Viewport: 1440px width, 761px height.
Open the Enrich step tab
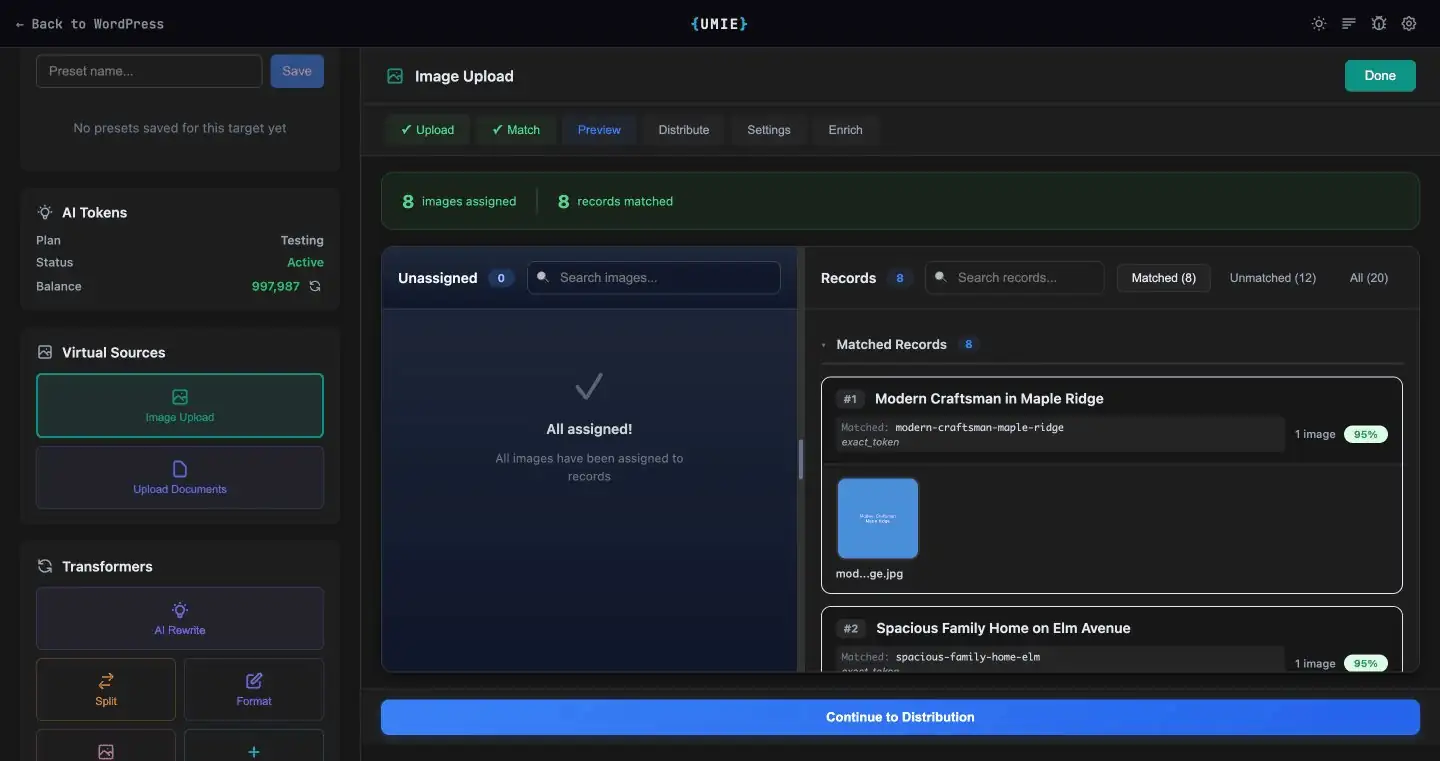click(x=845, y=130)
